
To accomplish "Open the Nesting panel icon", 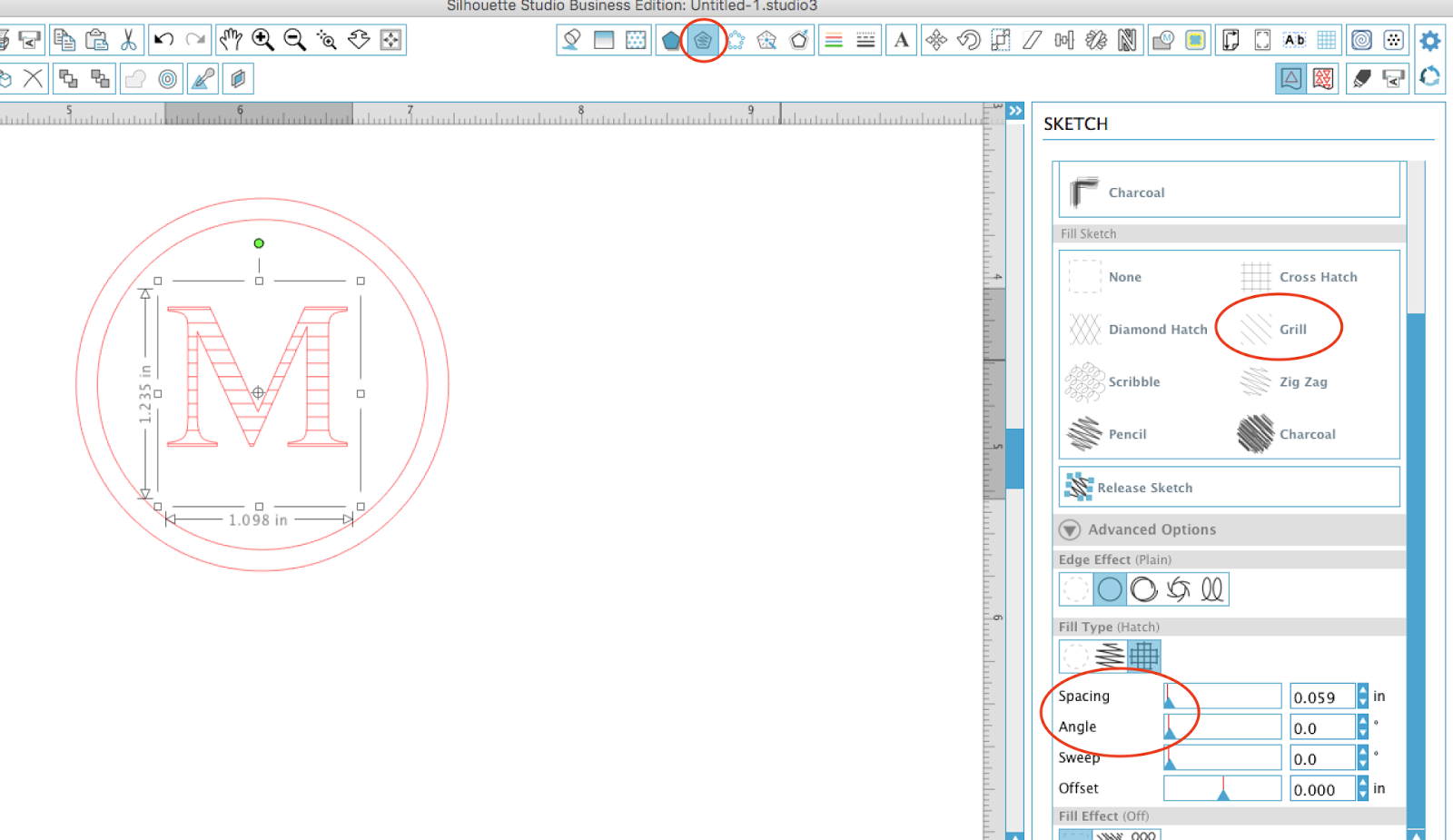I will (1127, 40).
